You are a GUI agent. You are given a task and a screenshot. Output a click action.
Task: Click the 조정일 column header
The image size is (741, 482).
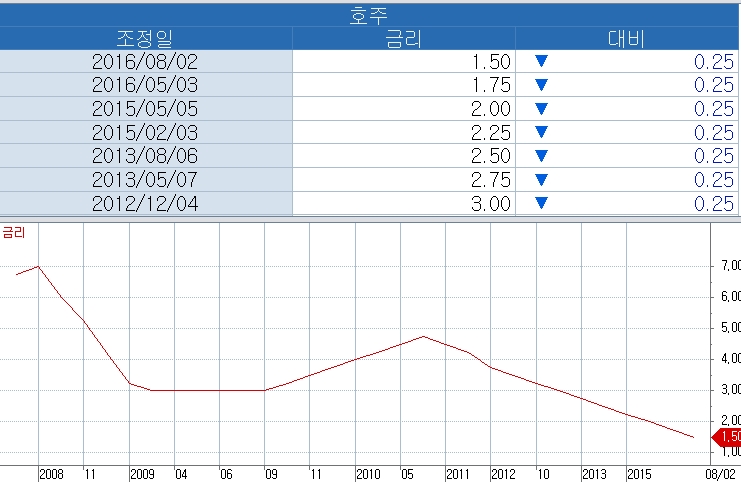coord(146,38)
